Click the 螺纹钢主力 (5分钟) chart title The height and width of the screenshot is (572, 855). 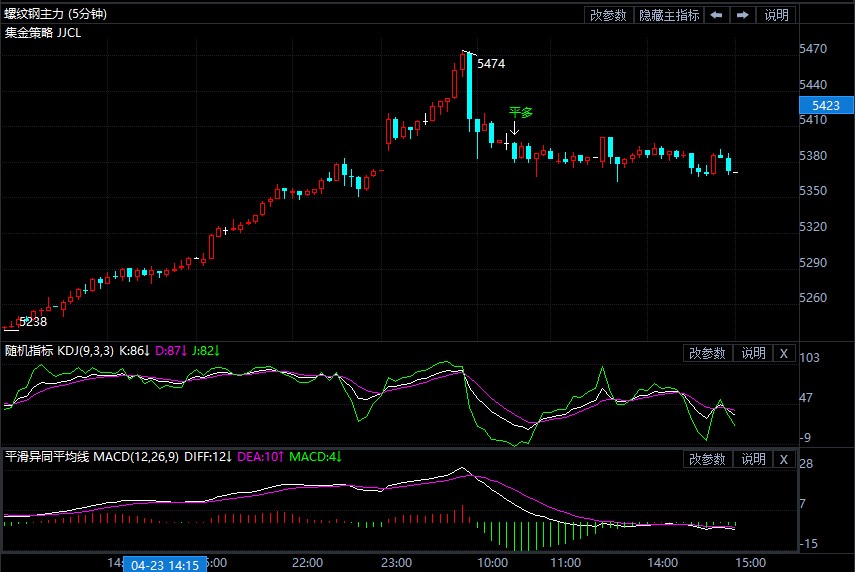[x=56, y=14]
